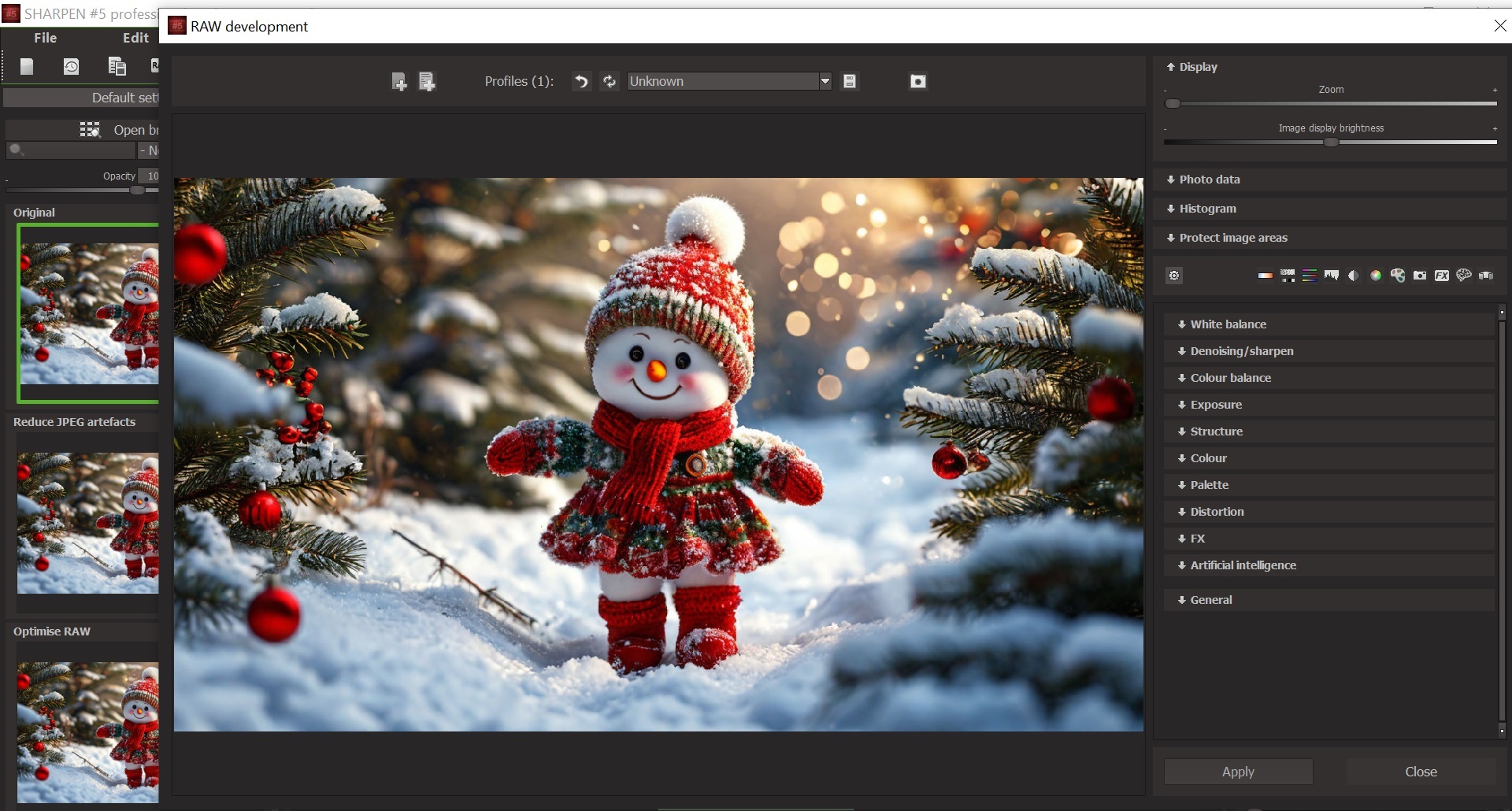Open the File menu
The width and height of the screenshot is (1512, 811).
pyautogui.click(x=45, y=38)
